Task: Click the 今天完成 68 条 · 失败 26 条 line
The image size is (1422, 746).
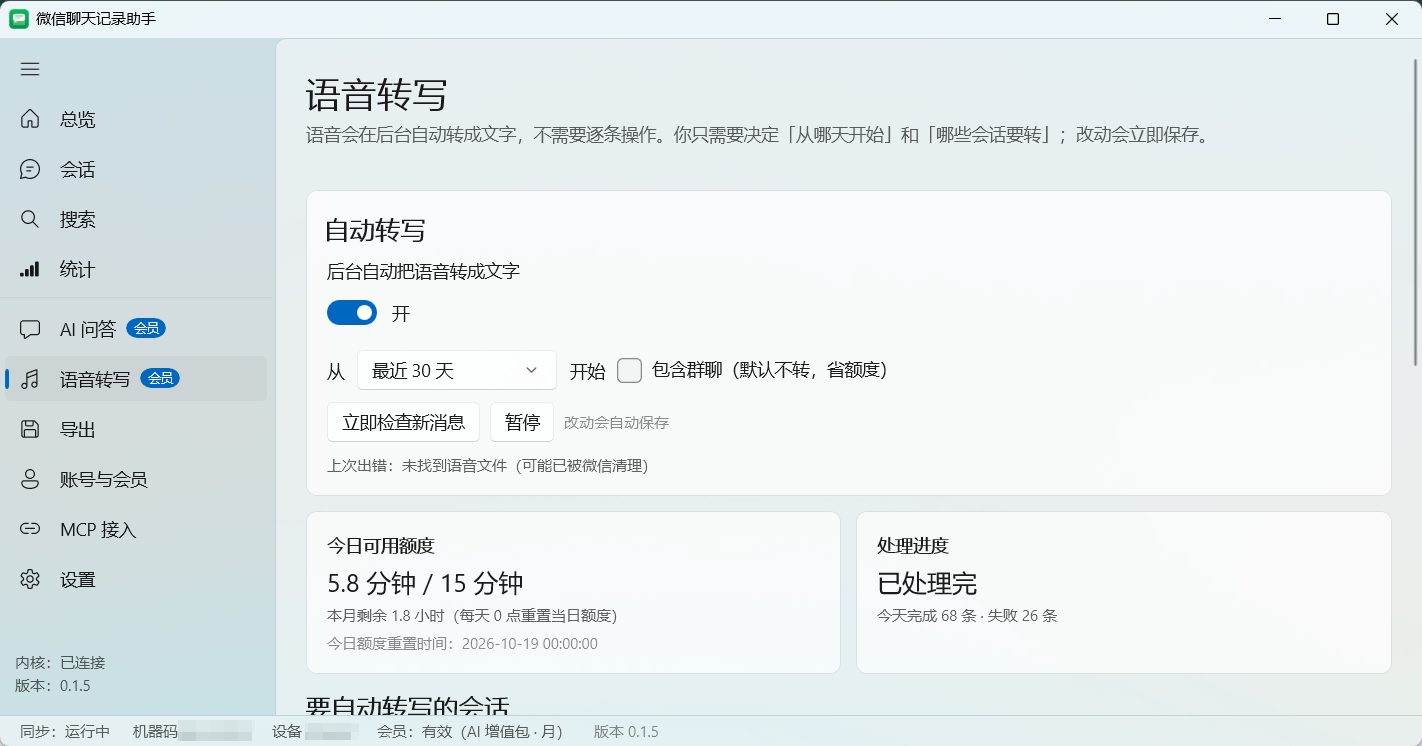Action: pyautogui.click(x=967, y=616)
